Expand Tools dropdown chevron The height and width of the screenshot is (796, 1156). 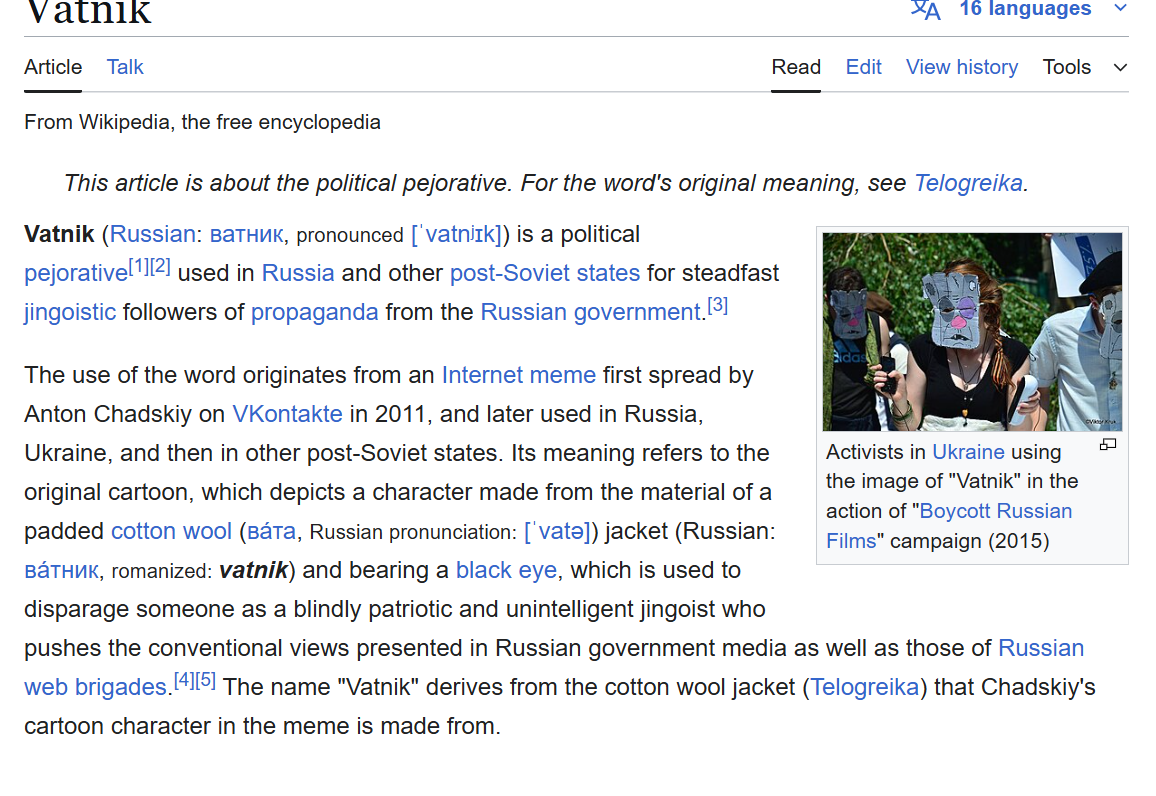1121,68
